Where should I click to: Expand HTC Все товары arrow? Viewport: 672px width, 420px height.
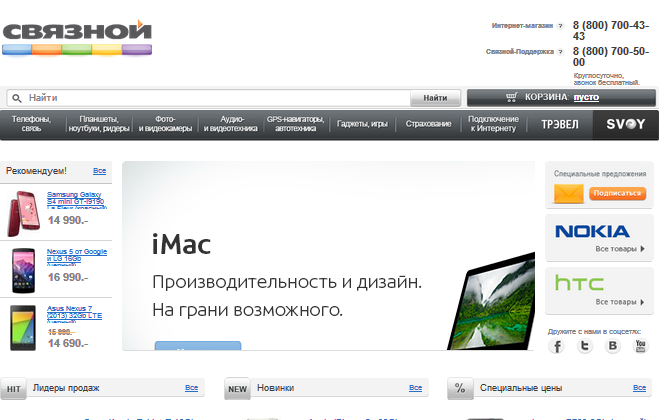point(642,302)
